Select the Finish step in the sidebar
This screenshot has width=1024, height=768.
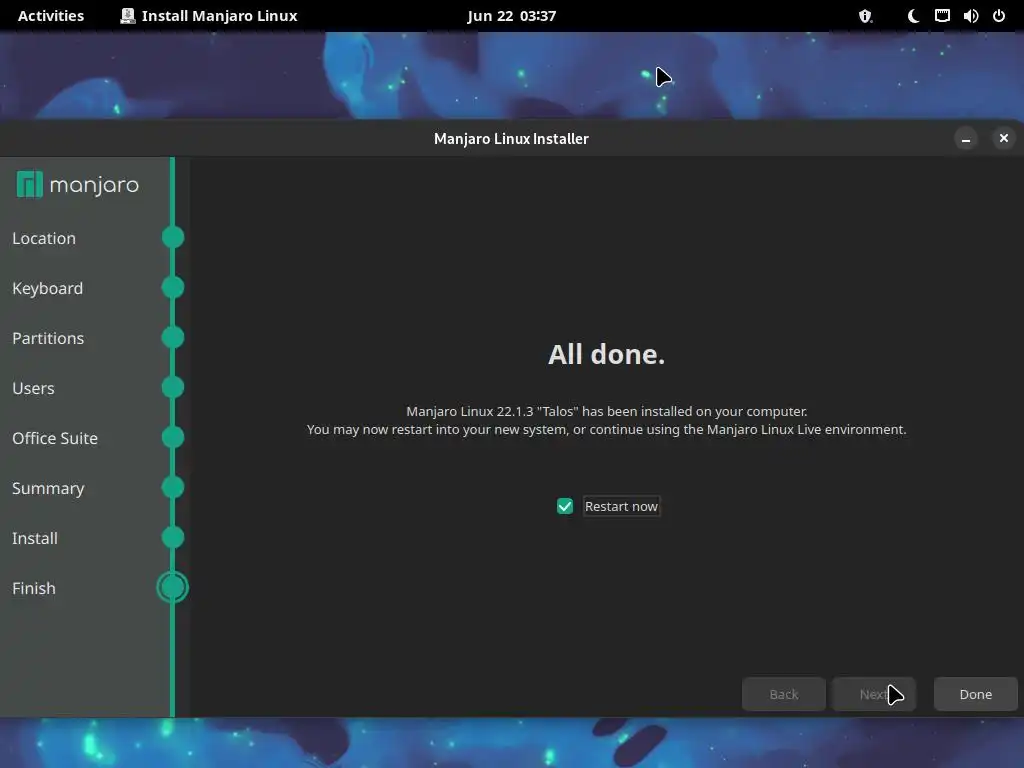(34, 588)
